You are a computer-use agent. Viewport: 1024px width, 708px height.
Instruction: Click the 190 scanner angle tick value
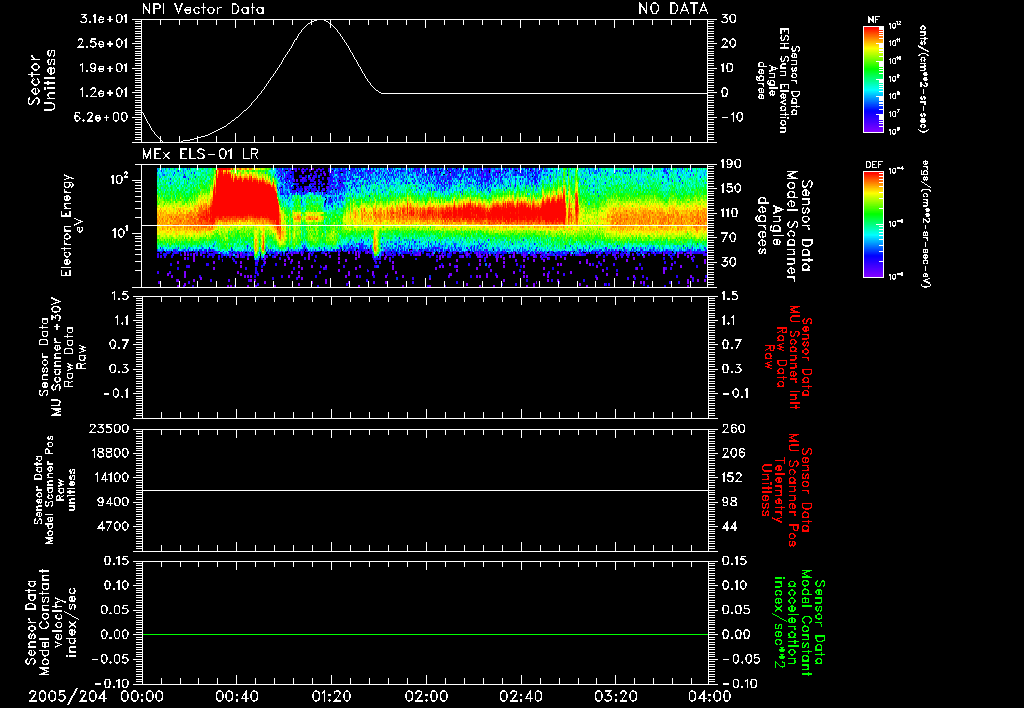click(729, 164)
